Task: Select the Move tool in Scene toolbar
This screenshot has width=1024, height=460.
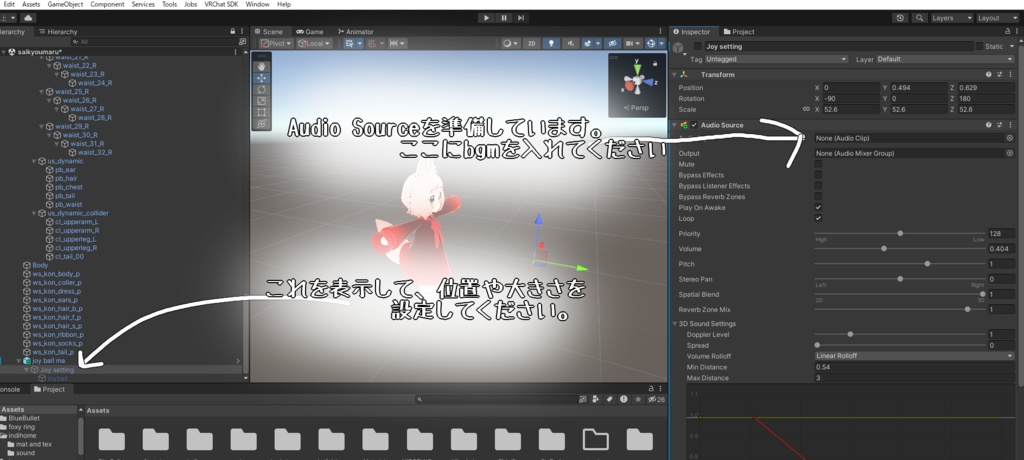Action: [261, 78]
